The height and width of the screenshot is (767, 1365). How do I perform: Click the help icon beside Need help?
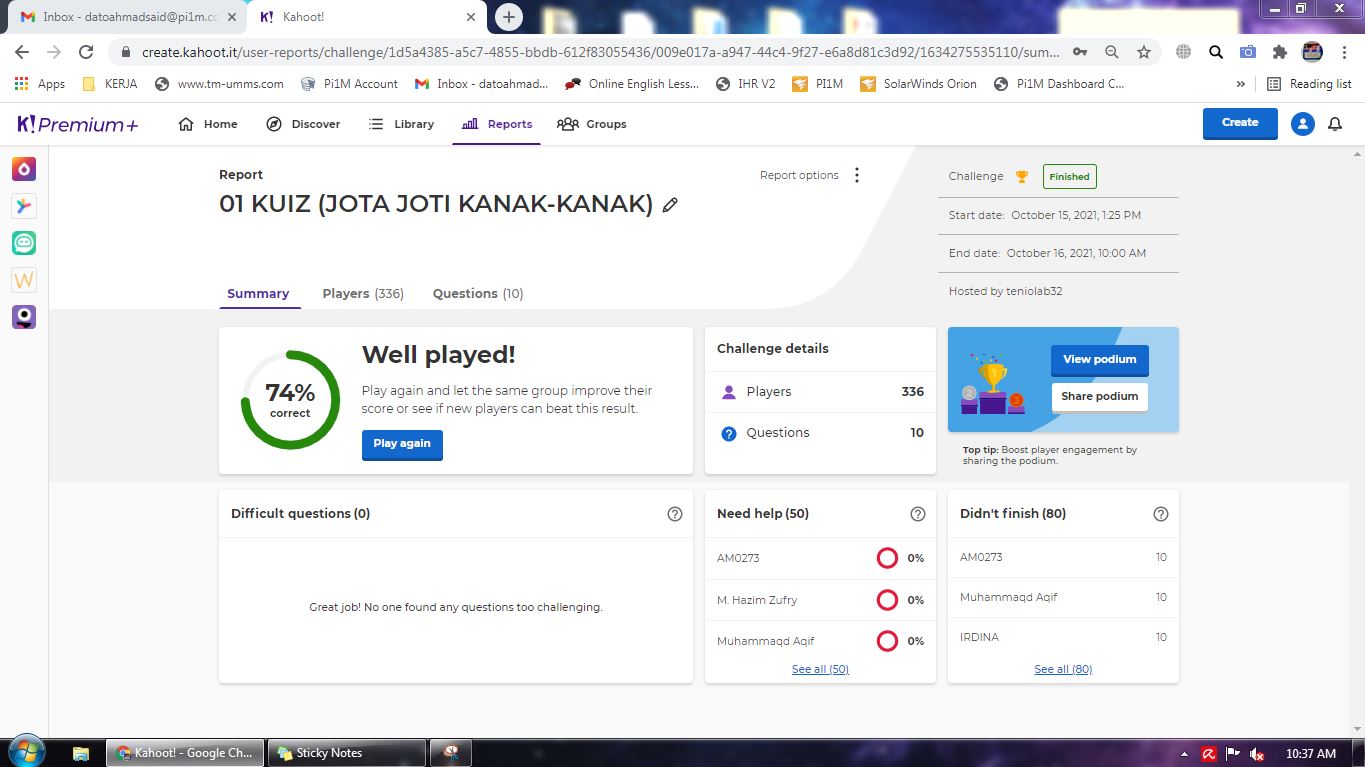click(x=918, y=514)
